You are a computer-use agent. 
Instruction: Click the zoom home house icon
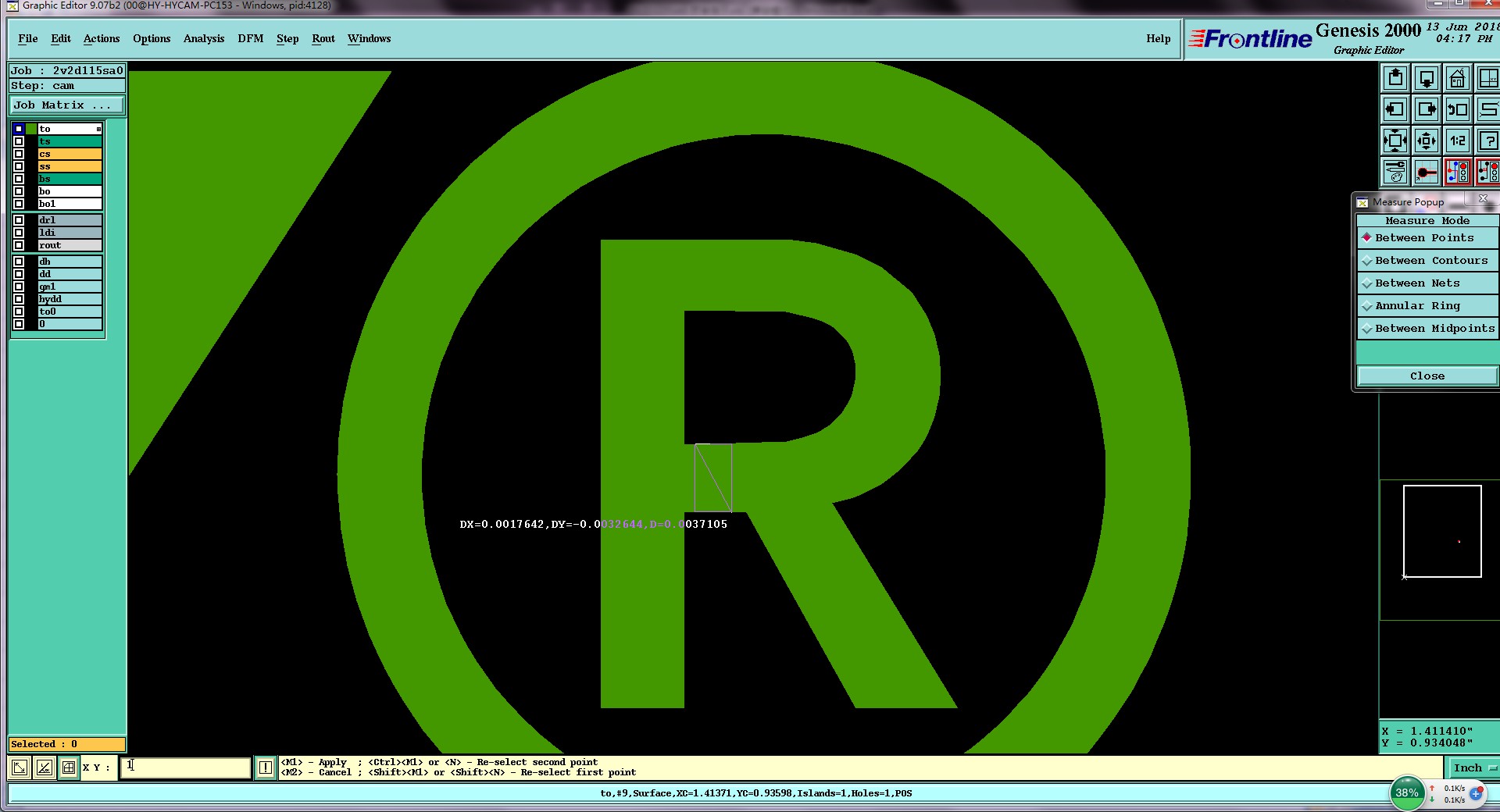(x=1458, y=78)
